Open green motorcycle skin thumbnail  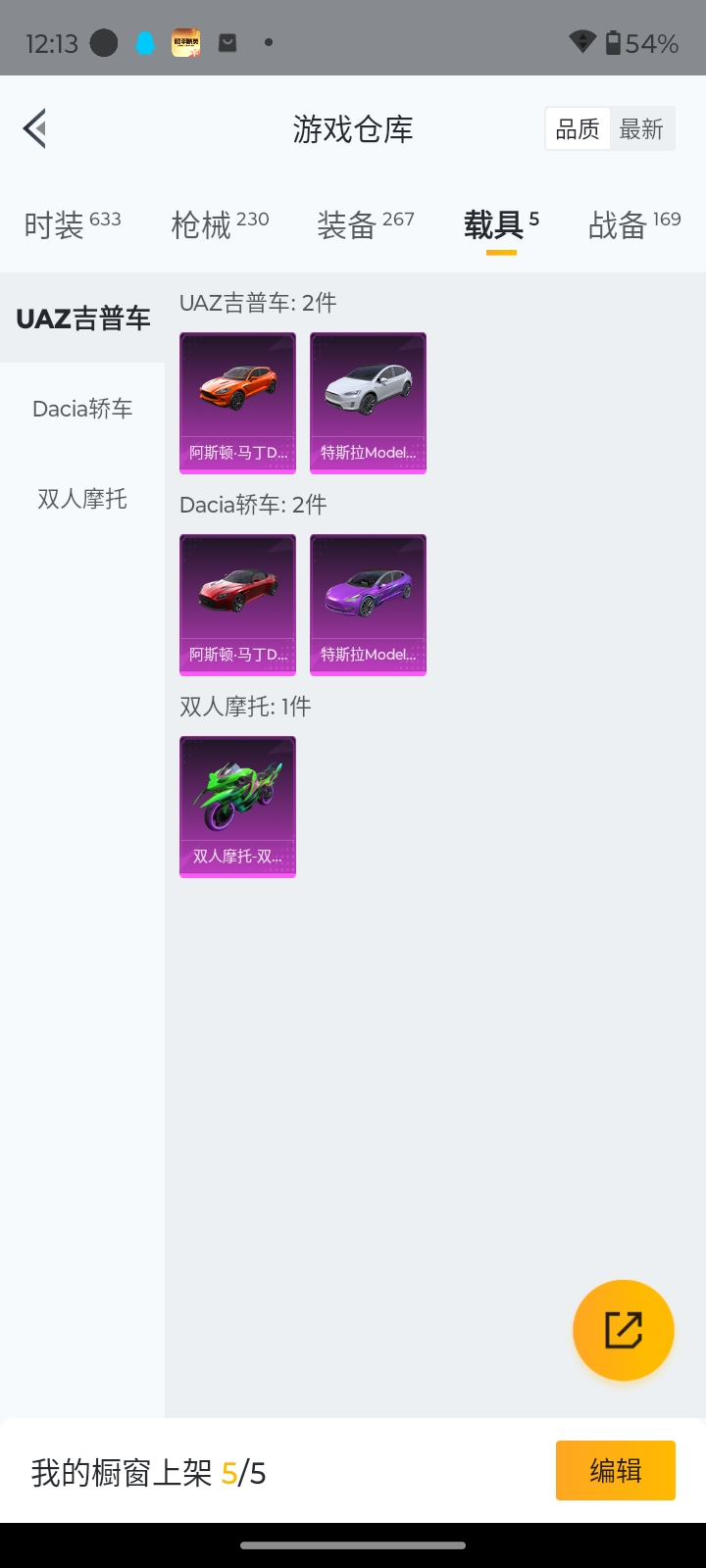(x=237, y=807)
